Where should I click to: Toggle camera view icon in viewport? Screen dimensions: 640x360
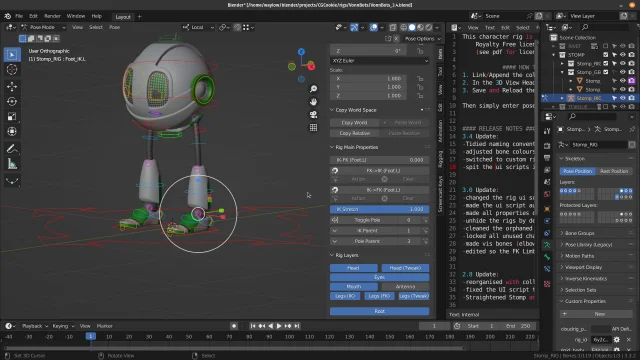pos(313,115)
